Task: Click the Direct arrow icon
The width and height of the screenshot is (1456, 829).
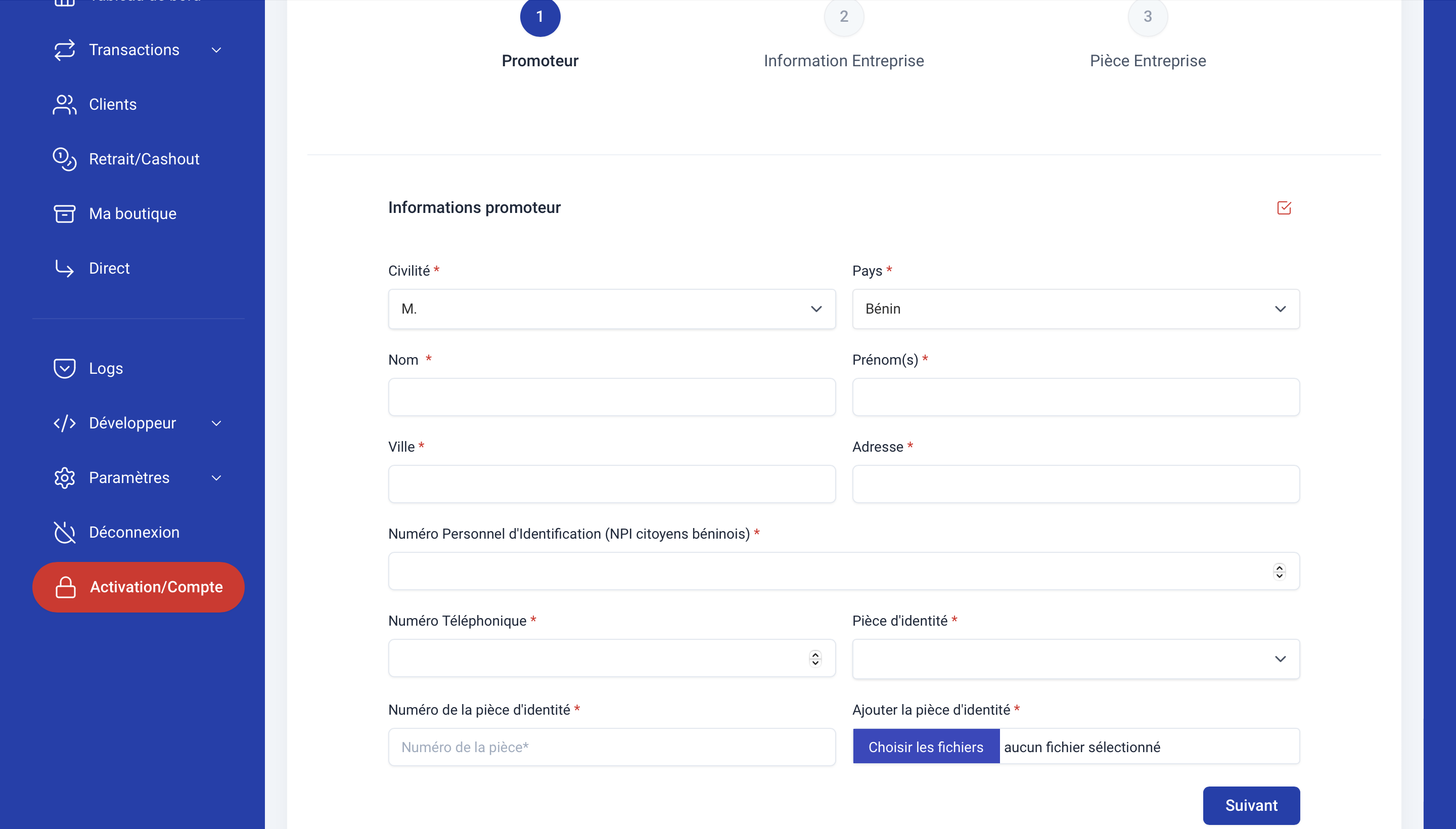Action: tap(64, 268)
